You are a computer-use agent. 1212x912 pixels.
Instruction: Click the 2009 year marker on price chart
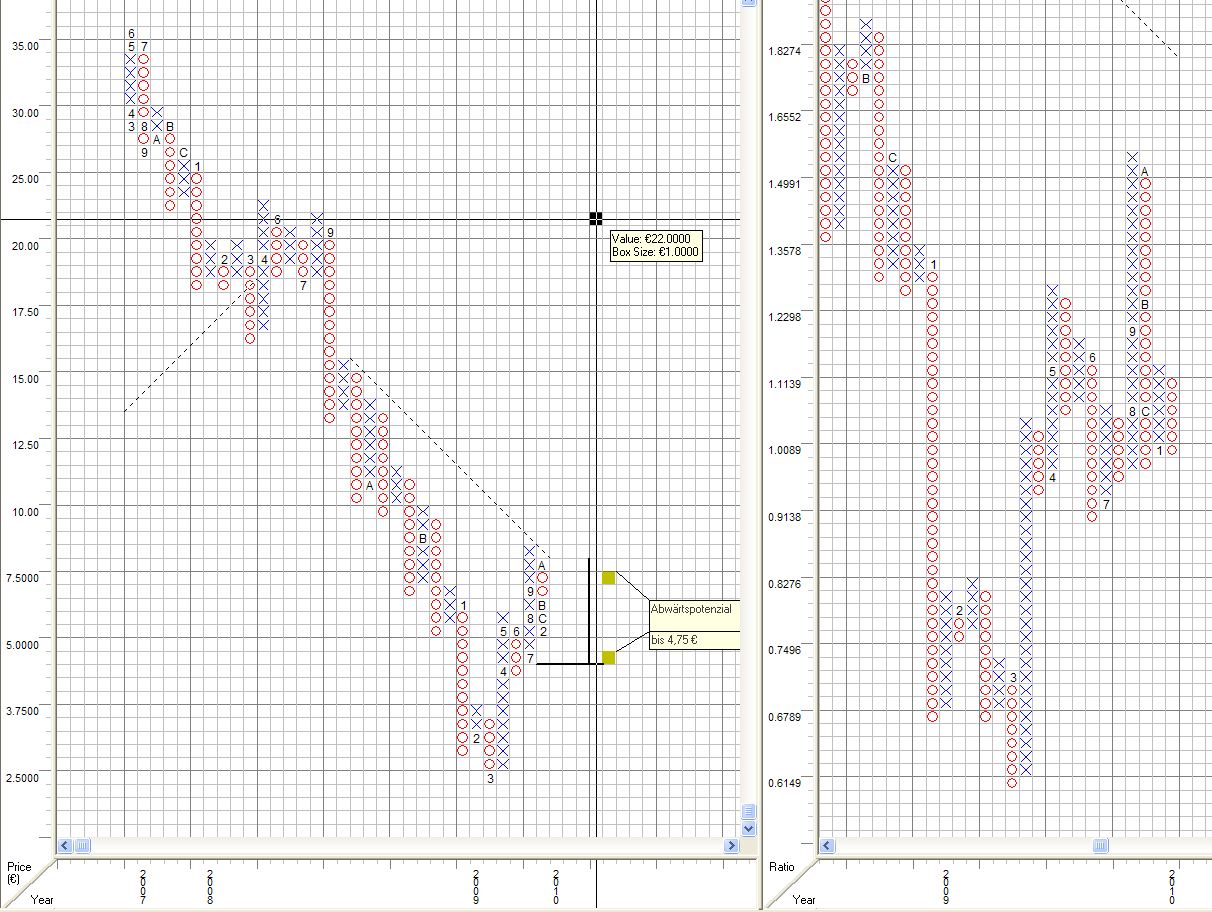tap(476, 887)
